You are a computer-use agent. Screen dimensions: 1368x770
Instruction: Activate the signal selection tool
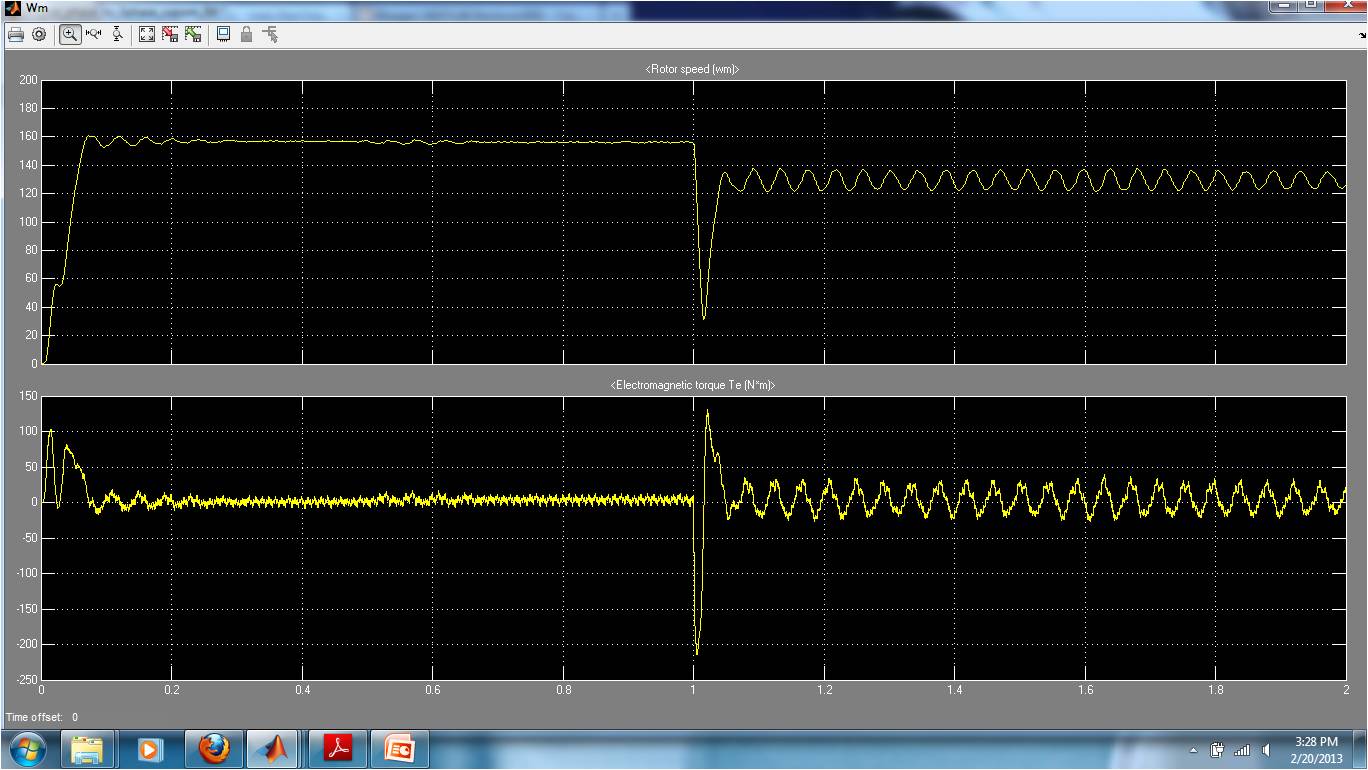coord(270,33)
